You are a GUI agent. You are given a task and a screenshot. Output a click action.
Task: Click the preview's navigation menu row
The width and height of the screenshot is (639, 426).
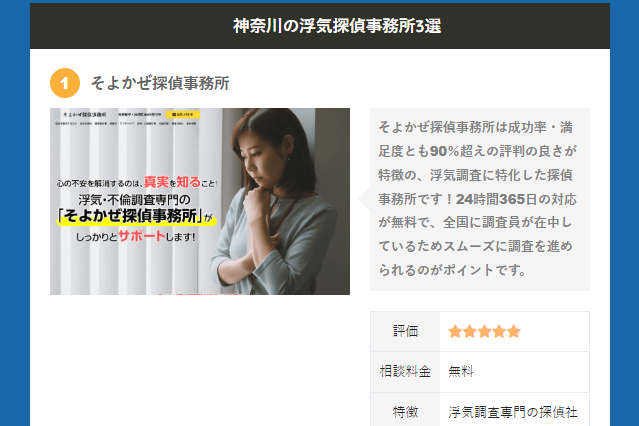point(126,124)
